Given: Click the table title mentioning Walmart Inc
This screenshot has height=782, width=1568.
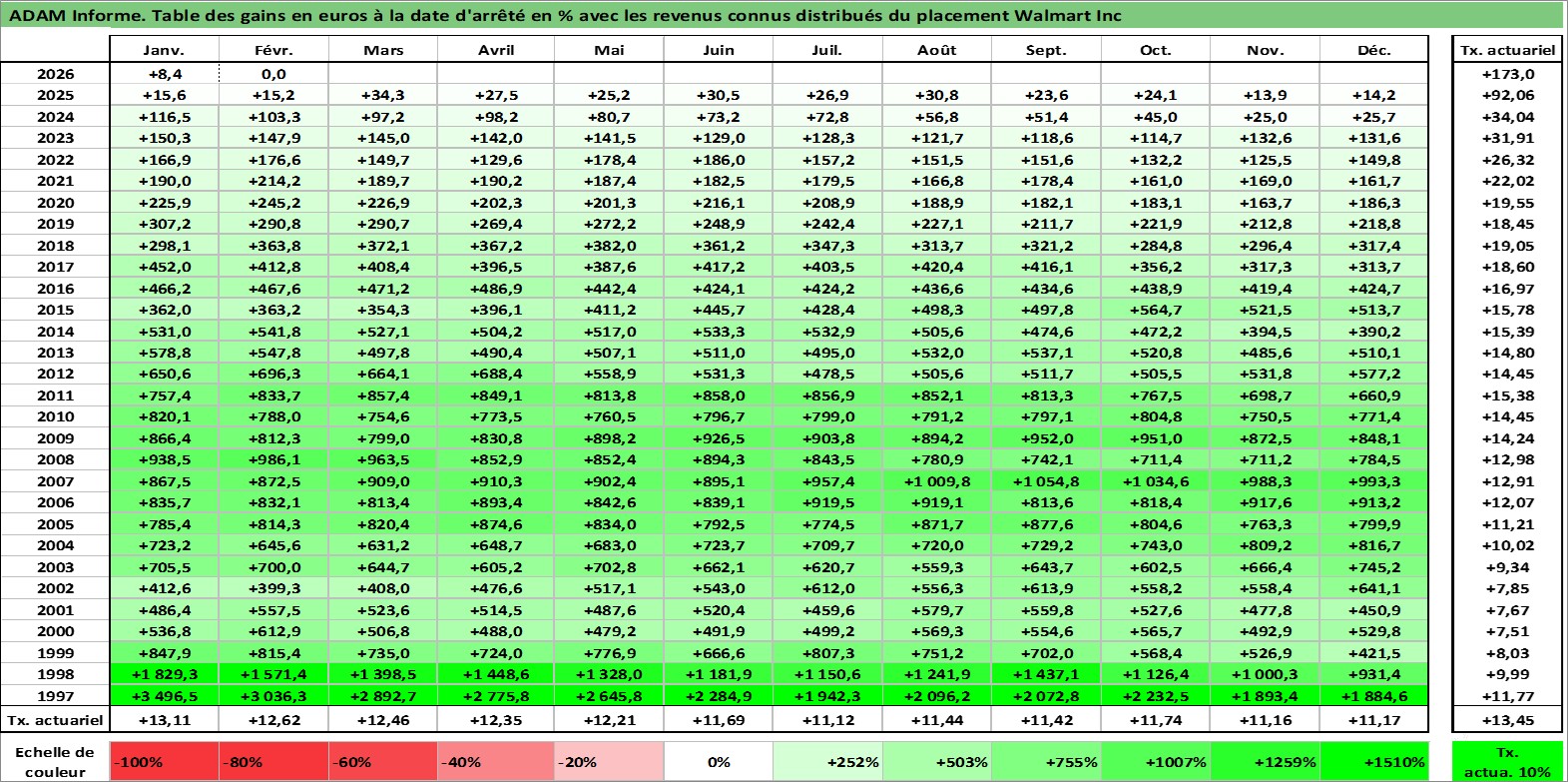Looking at the screenshot, I should pyautogui.click(x=565, y=15).
